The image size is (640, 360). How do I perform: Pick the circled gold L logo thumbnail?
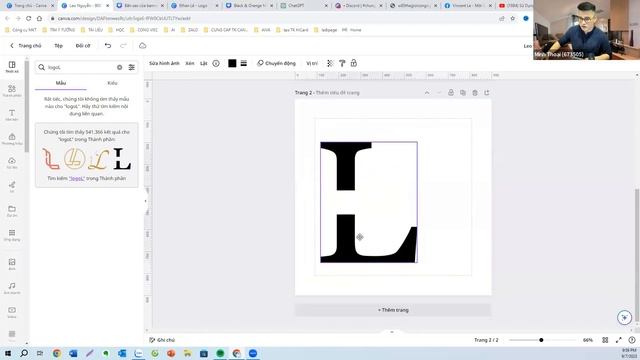75,158
